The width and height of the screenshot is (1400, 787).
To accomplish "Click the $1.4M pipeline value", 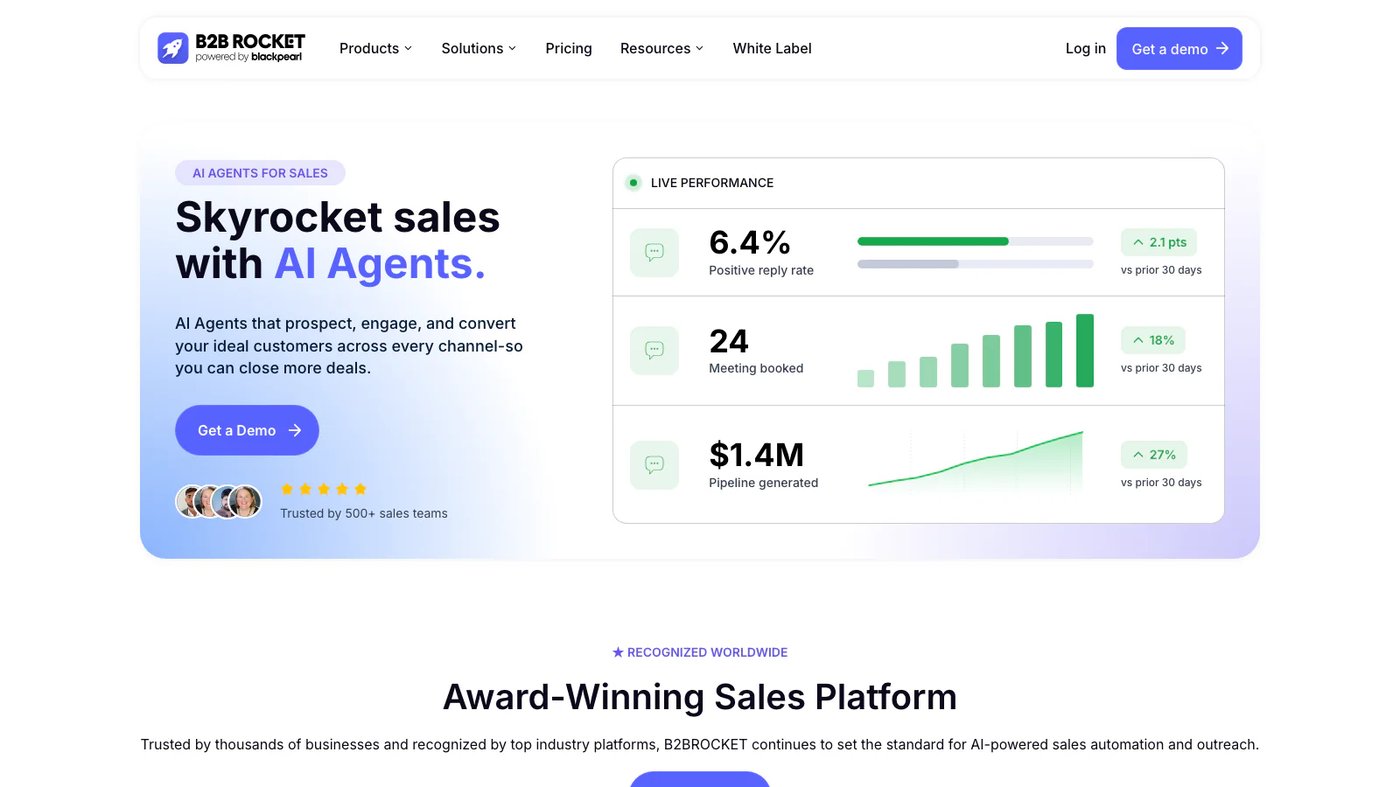I will click(x=757, y=454).
